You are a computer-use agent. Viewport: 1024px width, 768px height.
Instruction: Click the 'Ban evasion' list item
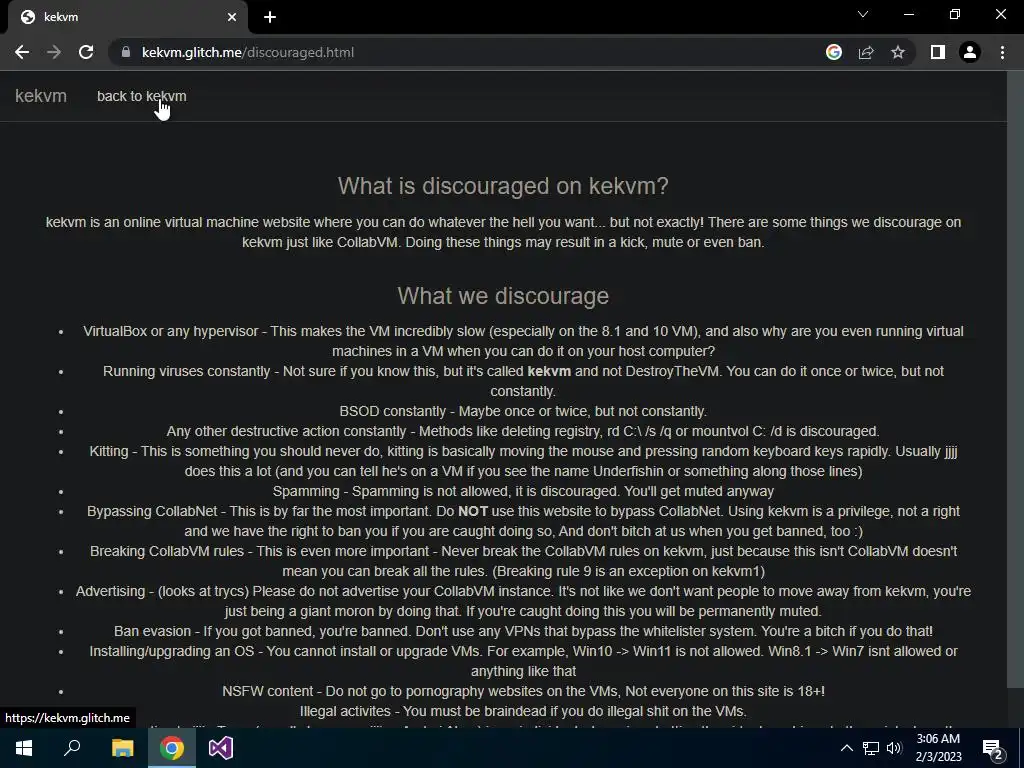tap(523, 631)
